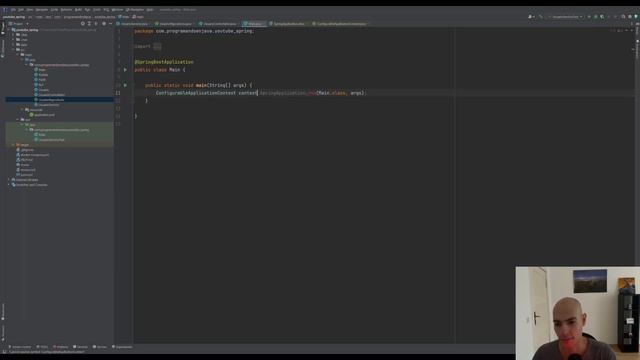The height and width of the screenshot is (360, 640).
Task: Click the package declaration line
Action: click(x=194, y=31)
